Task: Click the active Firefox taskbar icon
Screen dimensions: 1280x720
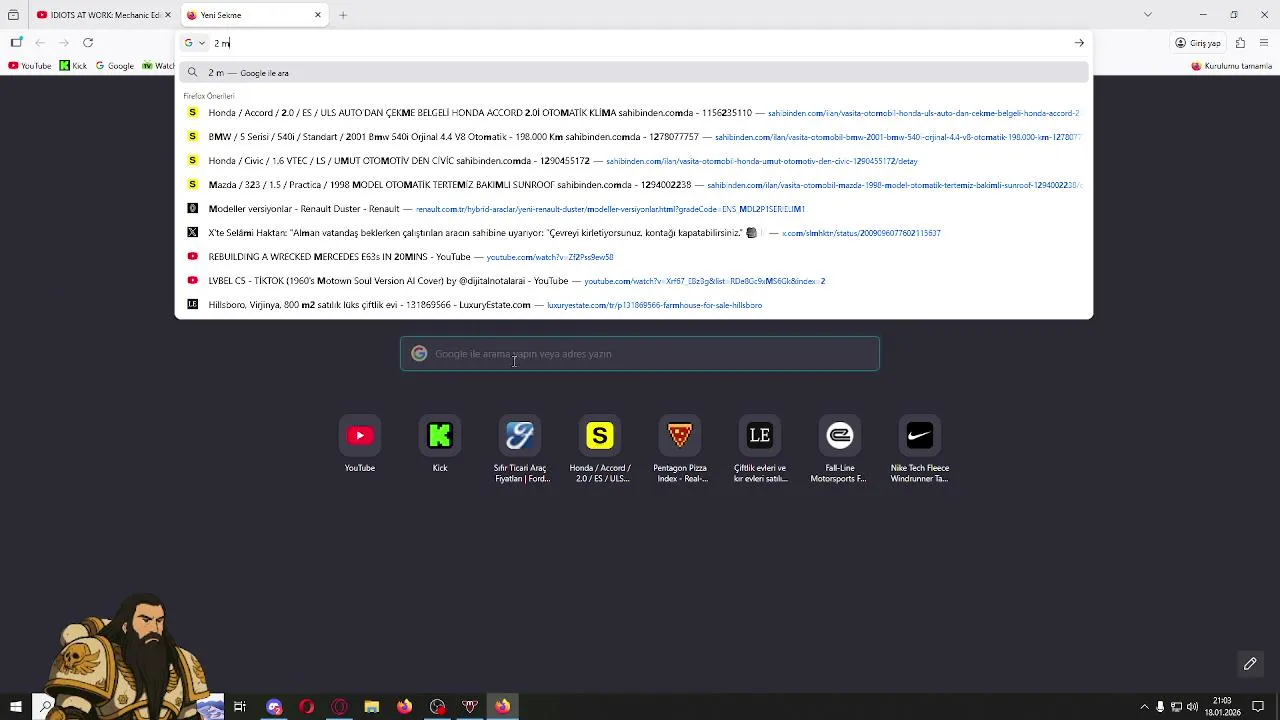Action: (x=502, y=707)
